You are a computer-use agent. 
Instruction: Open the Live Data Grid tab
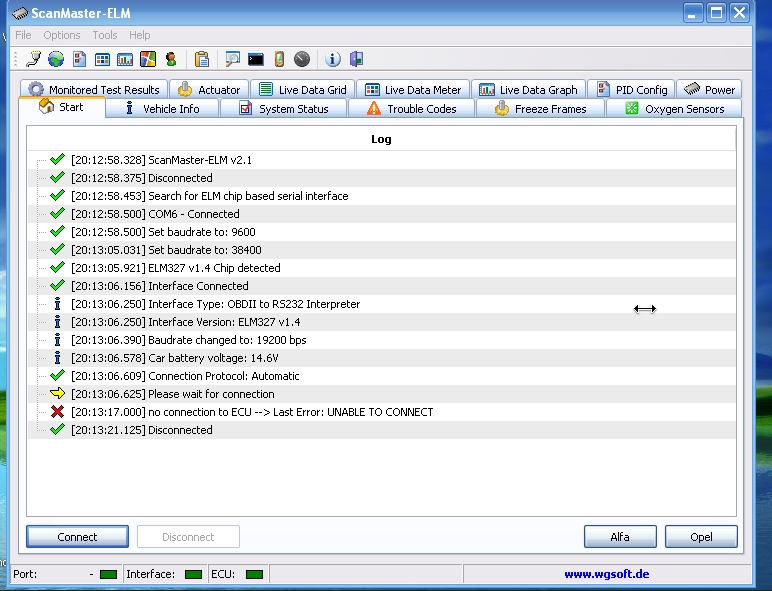(302, 89)
